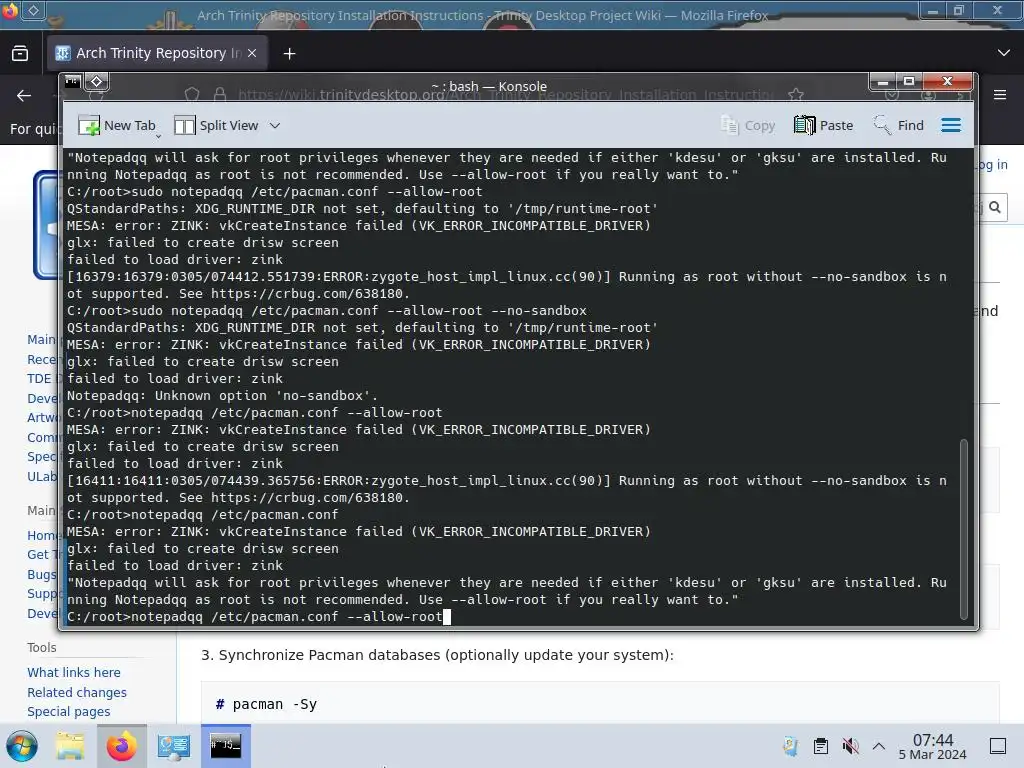This screenshot has width=1024, height=768.
Task: Open the file manager taskbar icon
Action: click(x=70, y=746)
